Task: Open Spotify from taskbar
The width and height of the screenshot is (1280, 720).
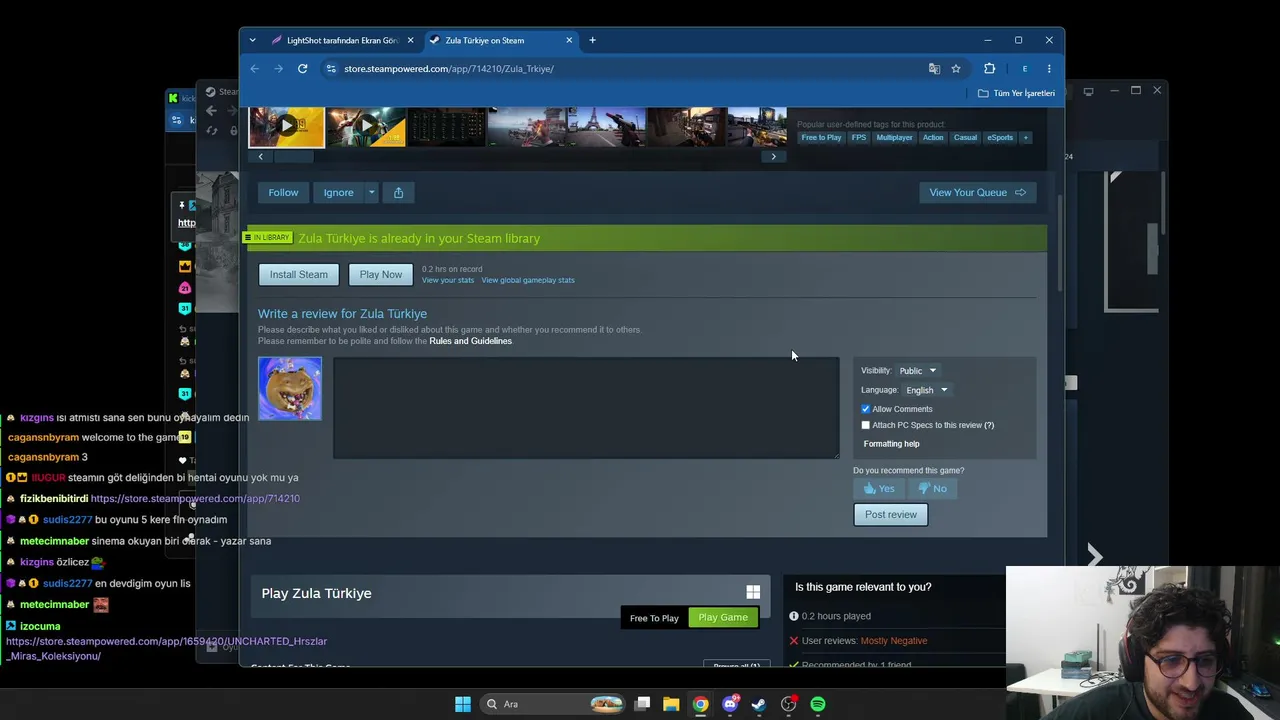Action: point(818,704)
